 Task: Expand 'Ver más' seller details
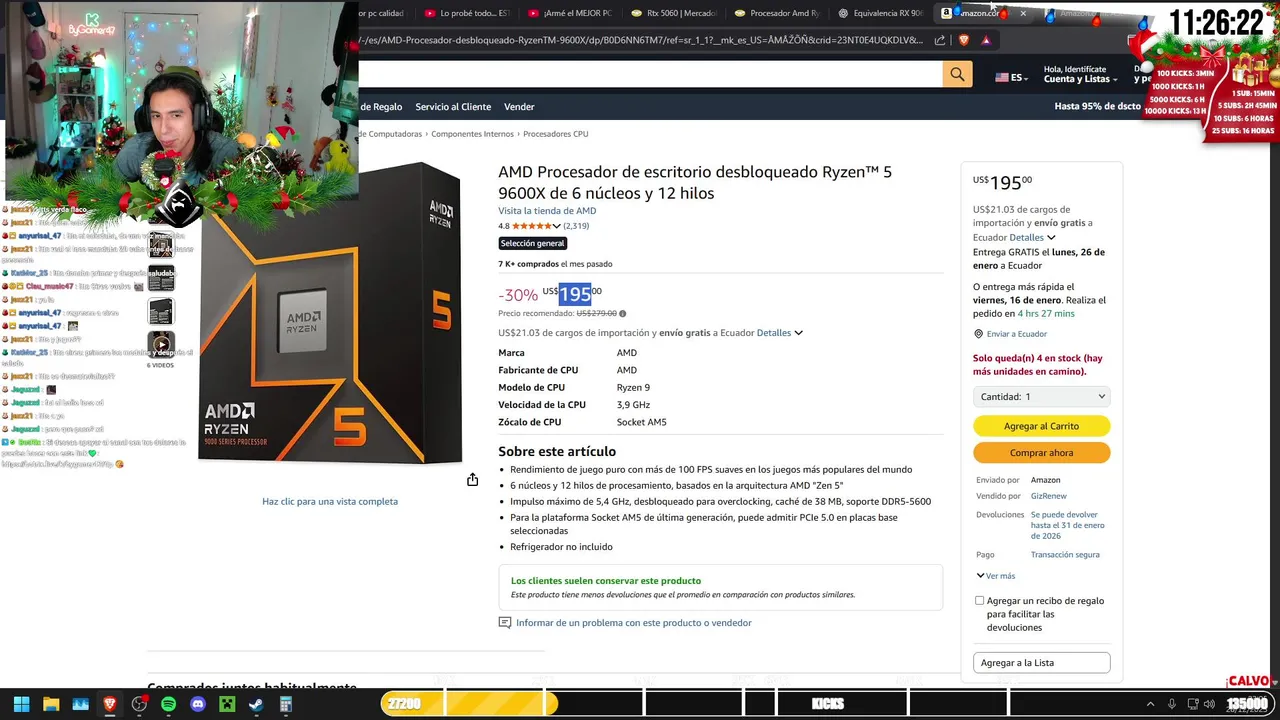coord(996,576)
